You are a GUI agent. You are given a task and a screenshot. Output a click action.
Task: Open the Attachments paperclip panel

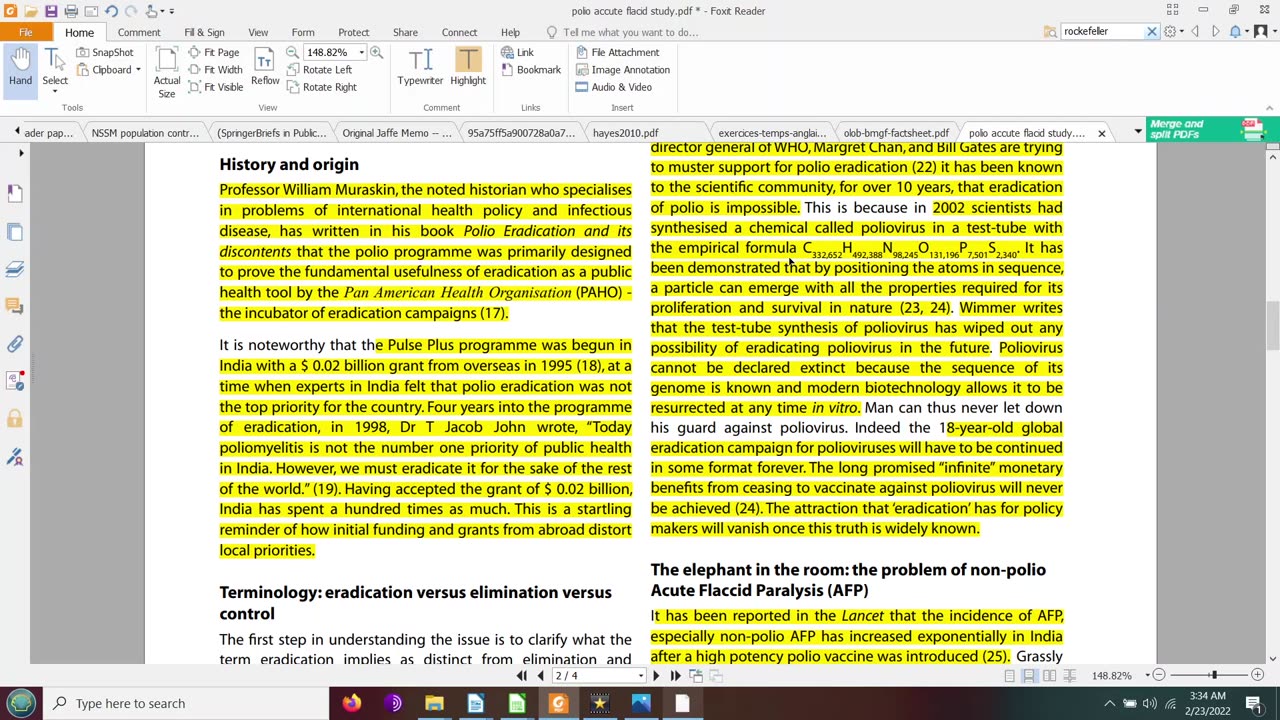click(15, 343)
